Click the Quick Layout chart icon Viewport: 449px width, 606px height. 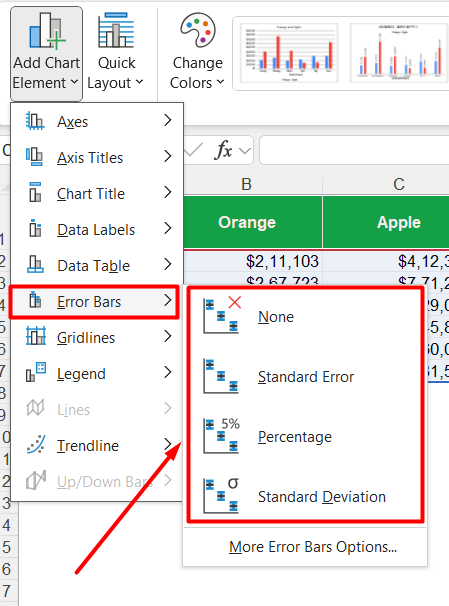click(116, 30)
